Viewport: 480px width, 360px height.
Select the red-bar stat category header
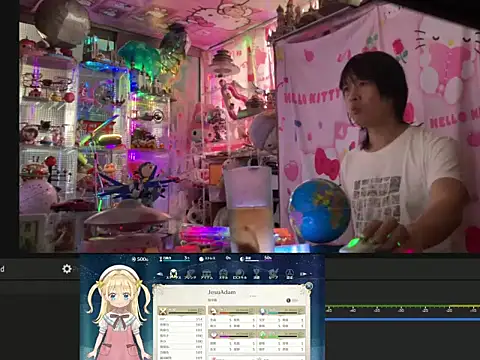tap(232, 311)
